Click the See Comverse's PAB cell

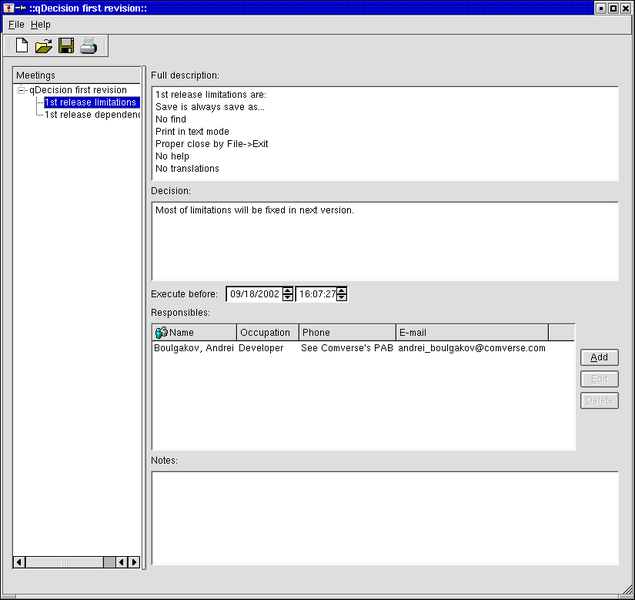click(347, 348)
